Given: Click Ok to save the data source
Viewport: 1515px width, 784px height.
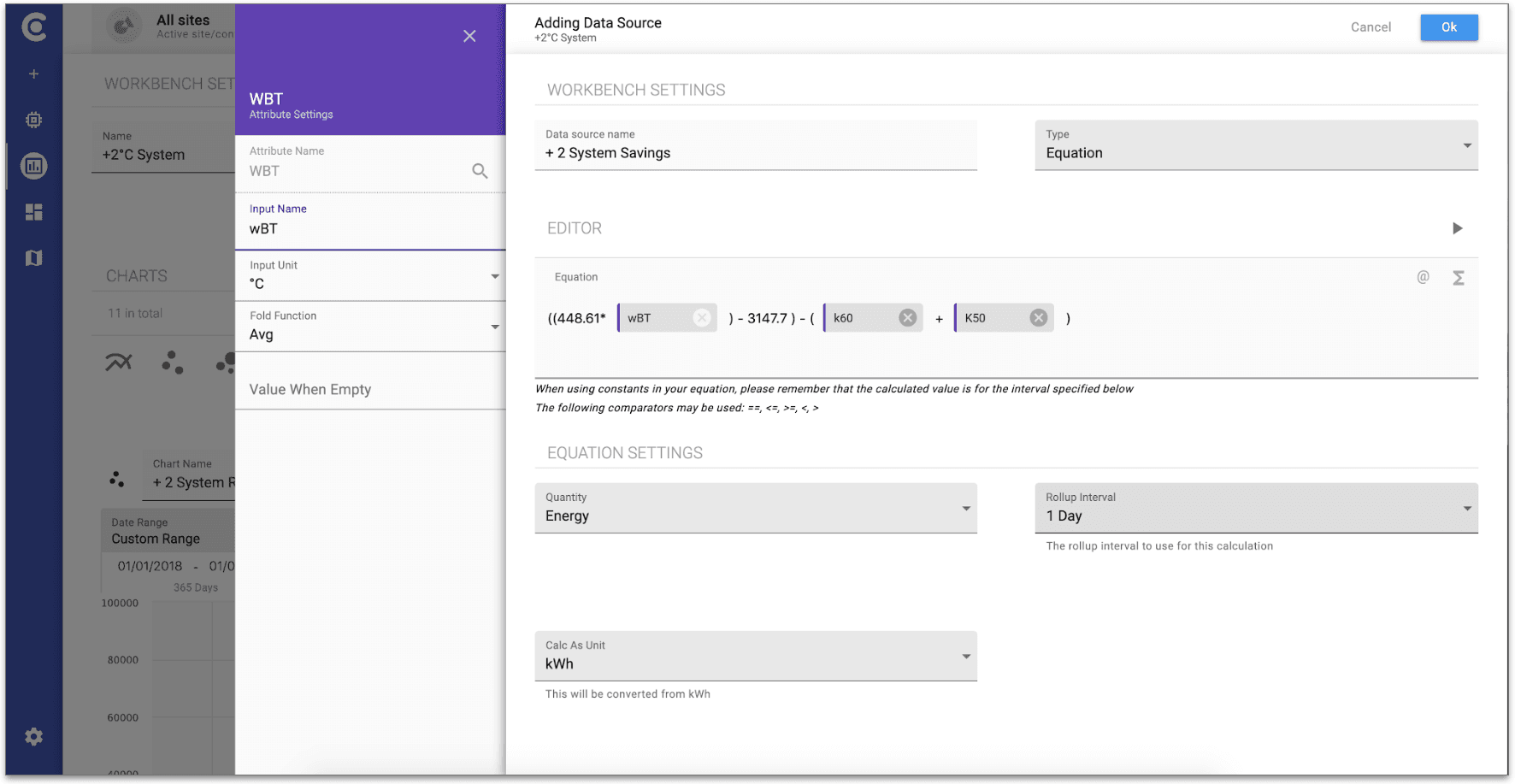Looking at the screenshot, I should 1448,27.
